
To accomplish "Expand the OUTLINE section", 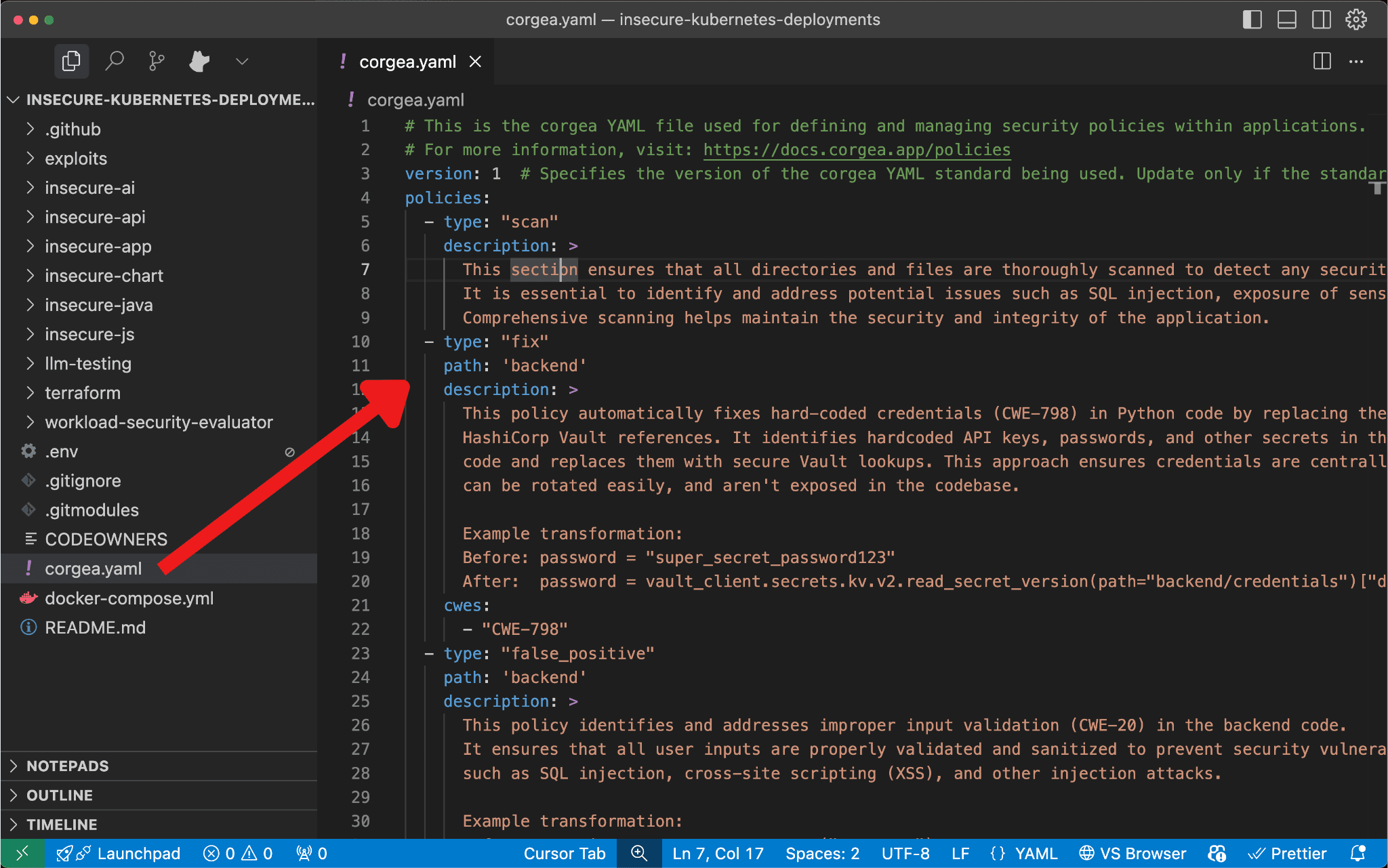I will pos(60,795).
